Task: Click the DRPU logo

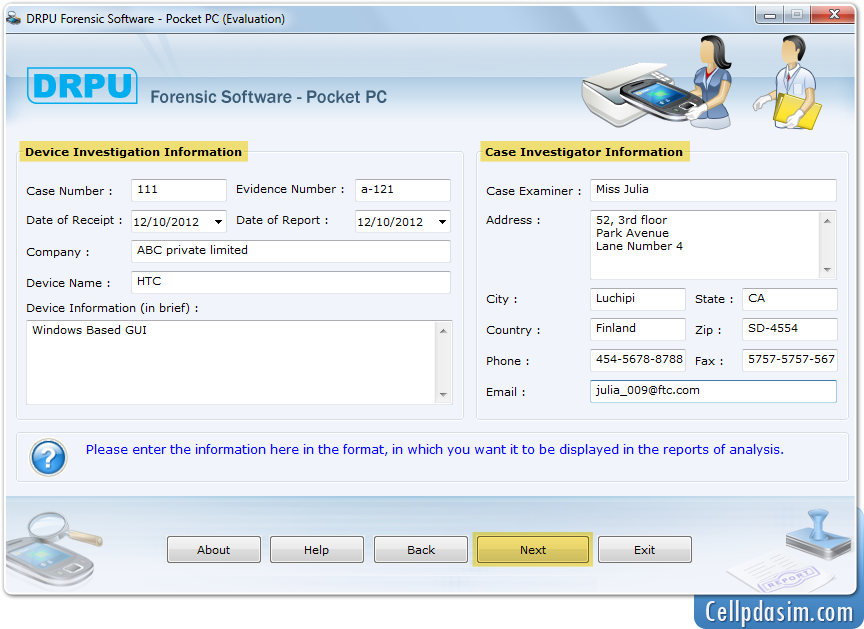Action: coord(82,85)
